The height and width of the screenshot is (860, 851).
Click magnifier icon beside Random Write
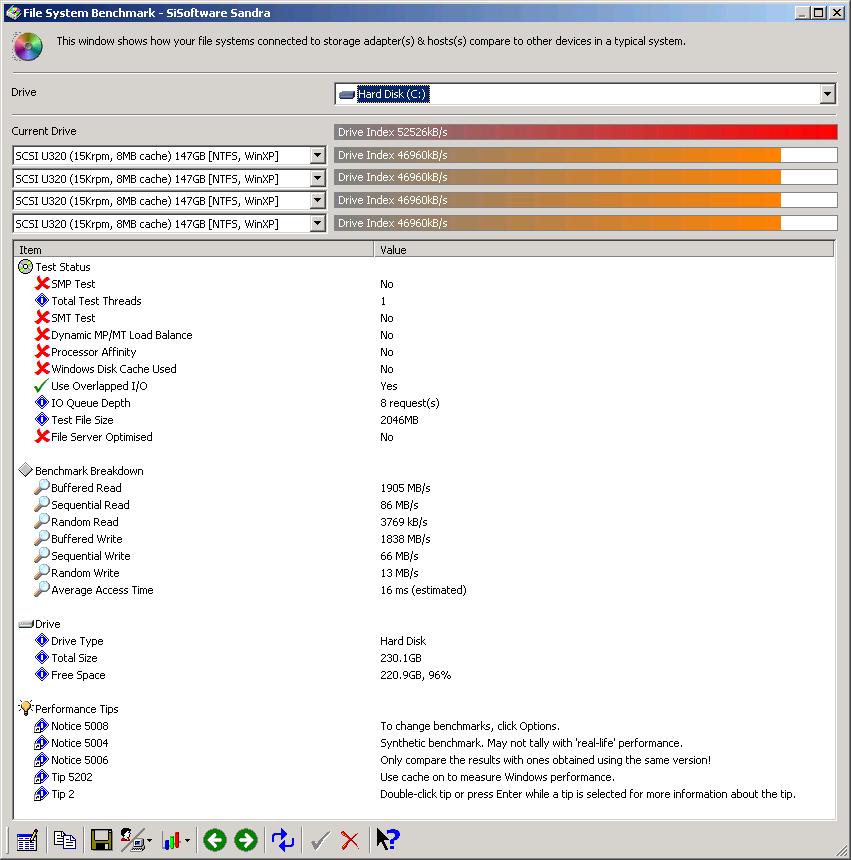click(x=42, y=573)
